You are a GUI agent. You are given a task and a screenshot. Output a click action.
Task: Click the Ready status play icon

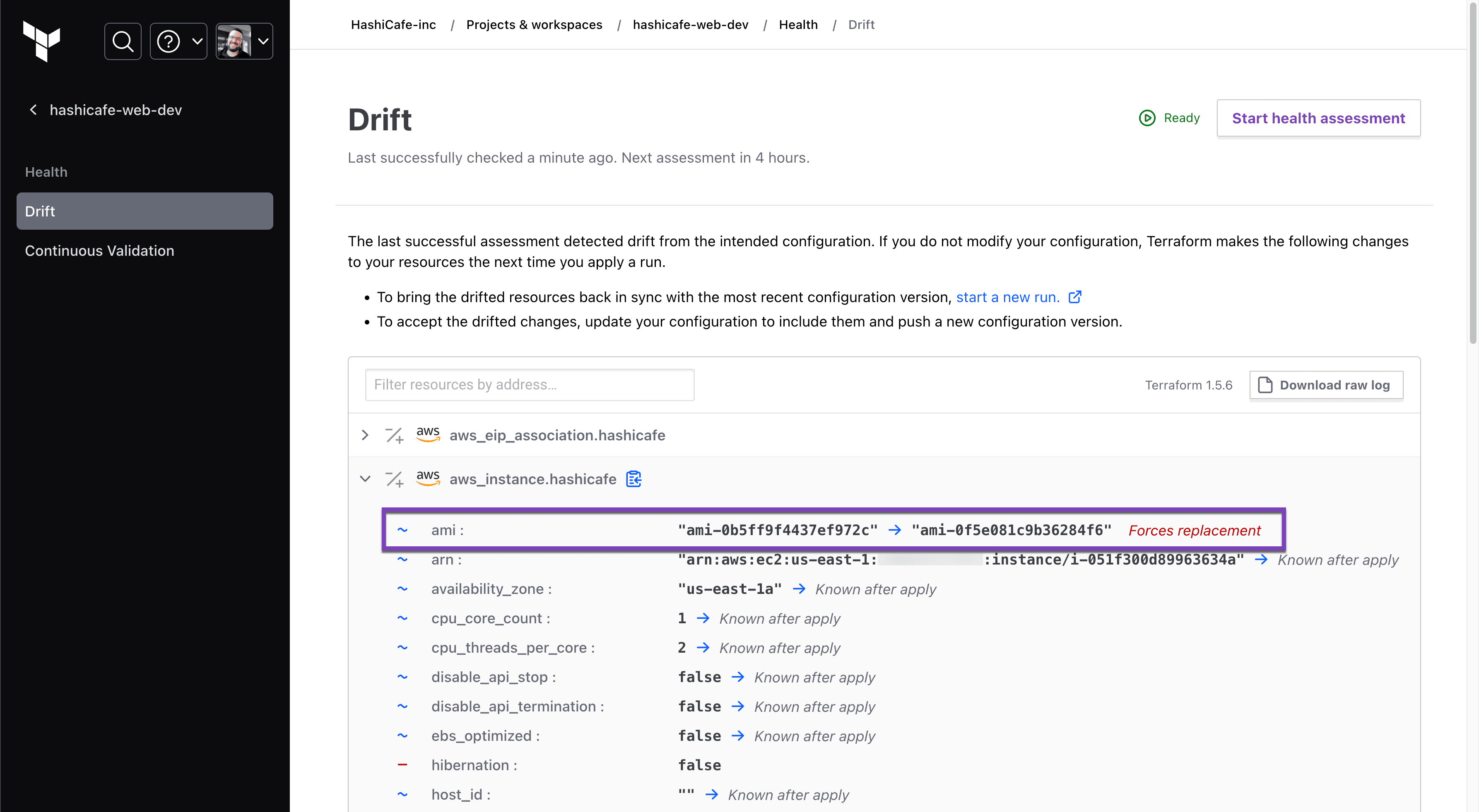pyautogui.click(x=1147, y=118)
